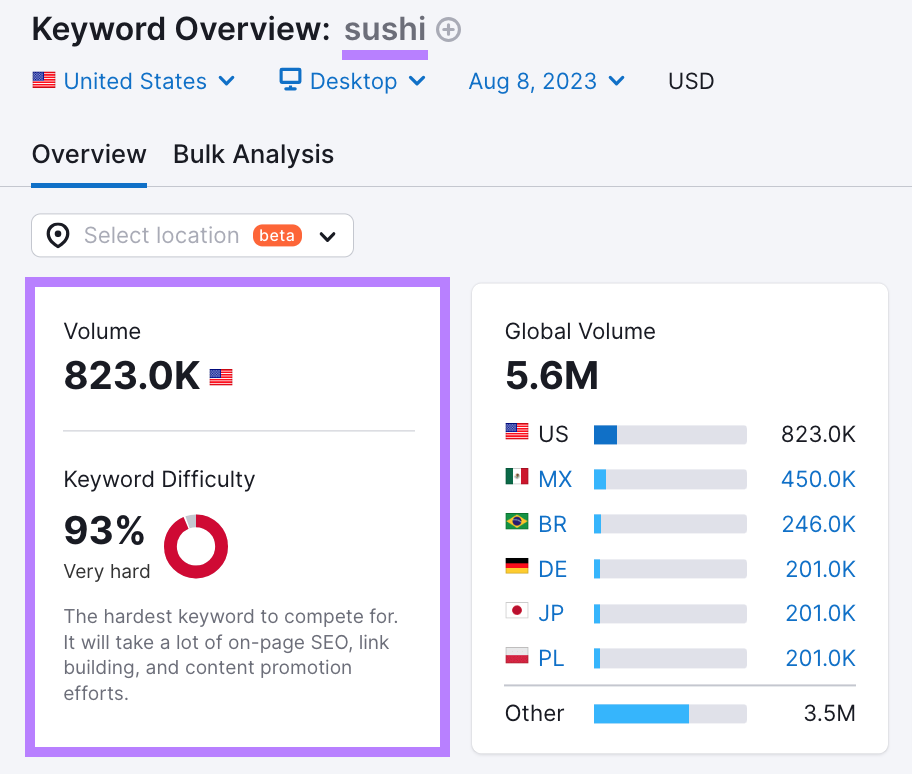Open the DE country link
The height and width of the screenshot is (774, 912).
[x=553, y=569]
